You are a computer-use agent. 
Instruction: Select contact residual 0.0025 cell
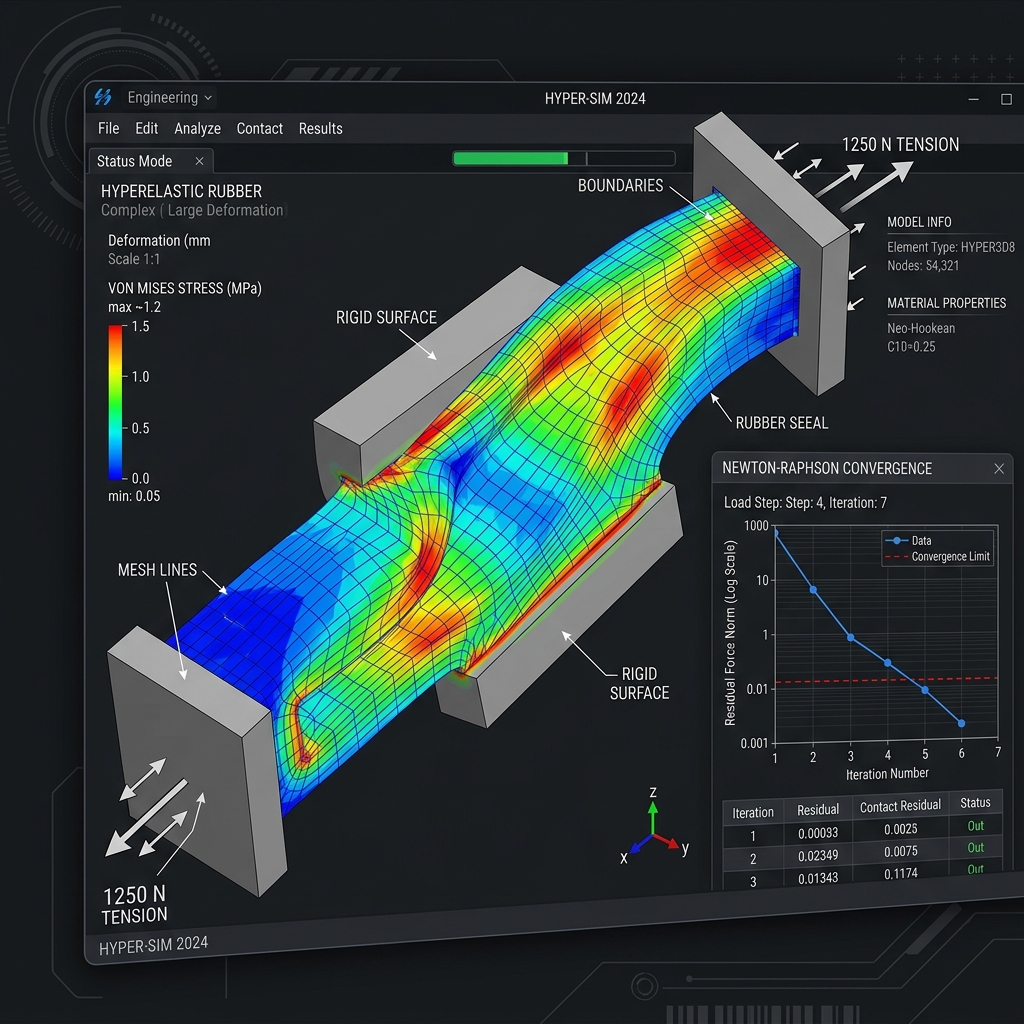(x=901, y=829)
